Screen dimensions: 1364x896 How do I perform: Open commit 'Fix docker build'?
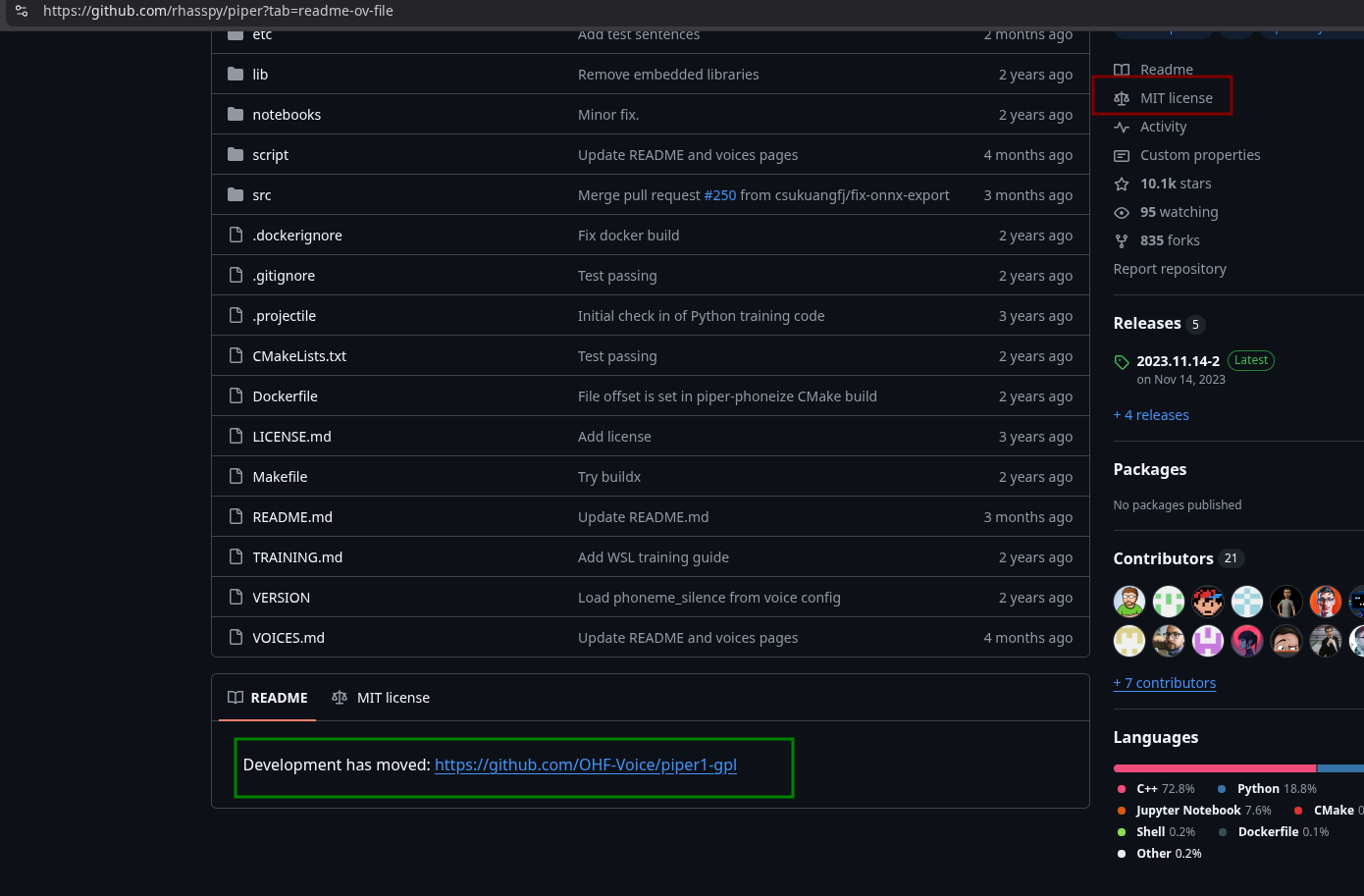click(x=629, y=236)
